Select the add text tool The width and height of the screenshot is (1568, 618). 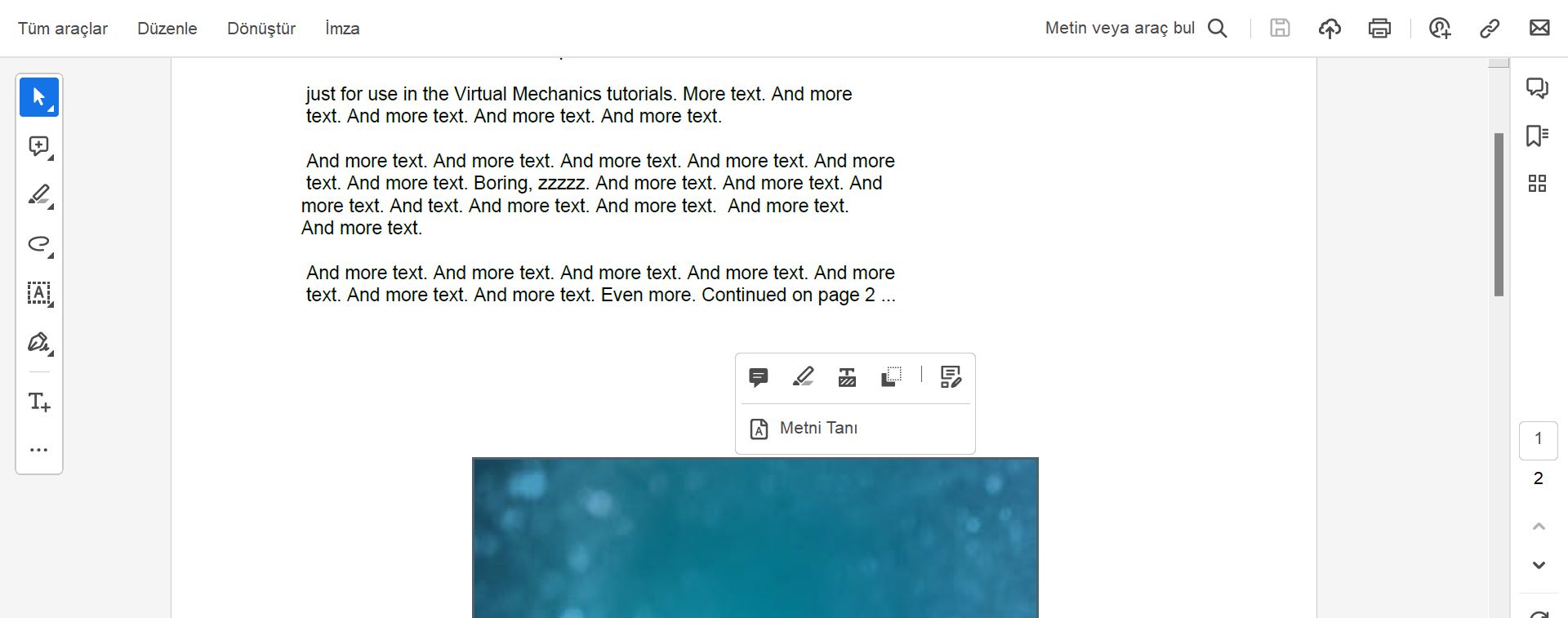pyautogui.click(x=39, y=402)
